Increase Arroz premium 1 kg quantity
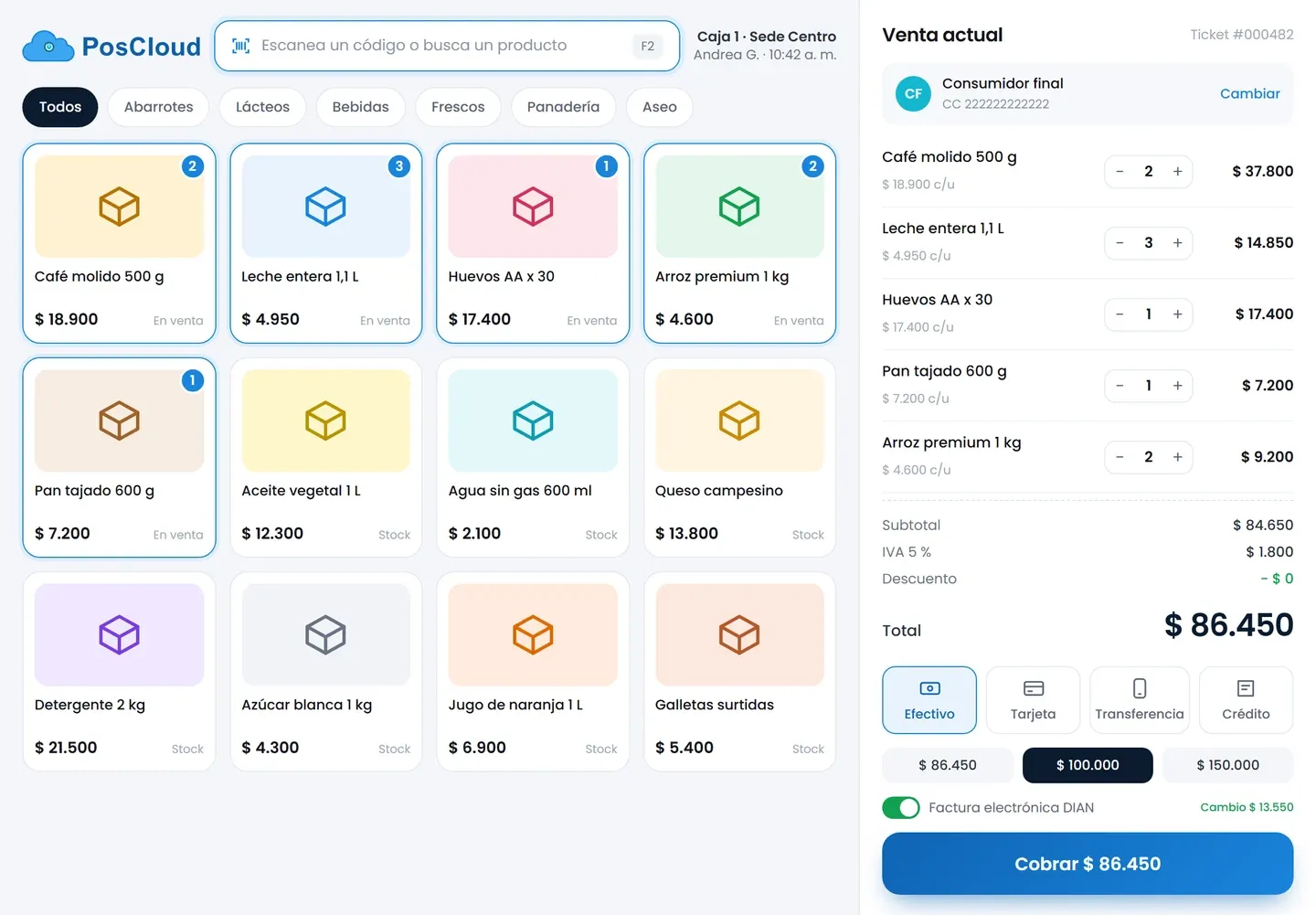The image size is (1316, 915). point(1178,456)
